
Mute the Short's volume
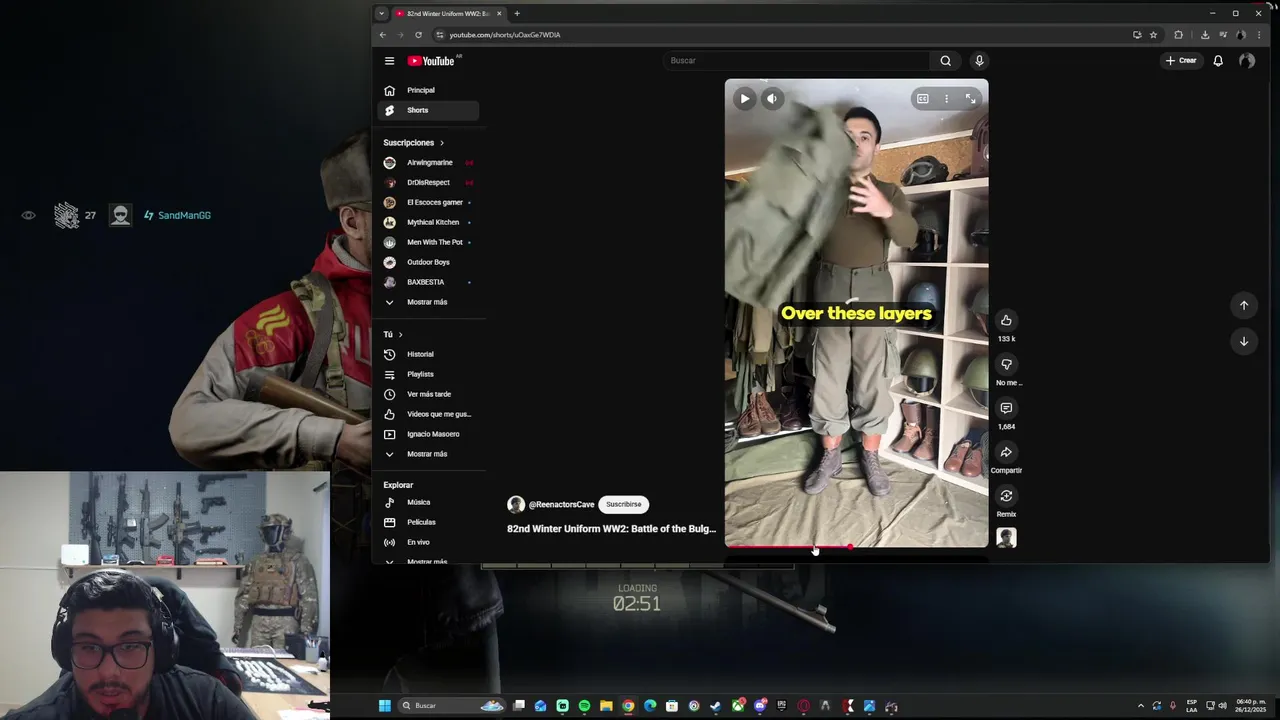click(x=772, y=98)
